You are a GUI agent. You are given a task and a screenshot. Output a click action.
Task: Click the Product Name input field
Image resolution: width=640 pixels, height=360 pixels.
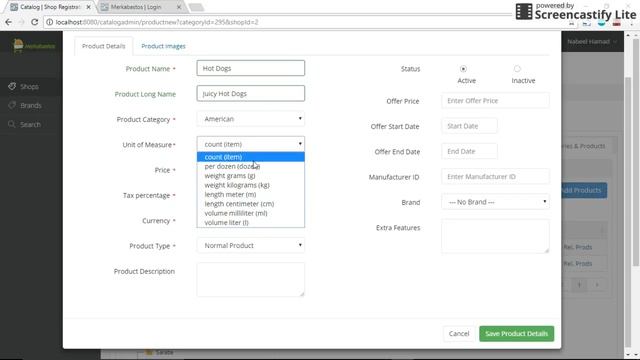point(251,68)
